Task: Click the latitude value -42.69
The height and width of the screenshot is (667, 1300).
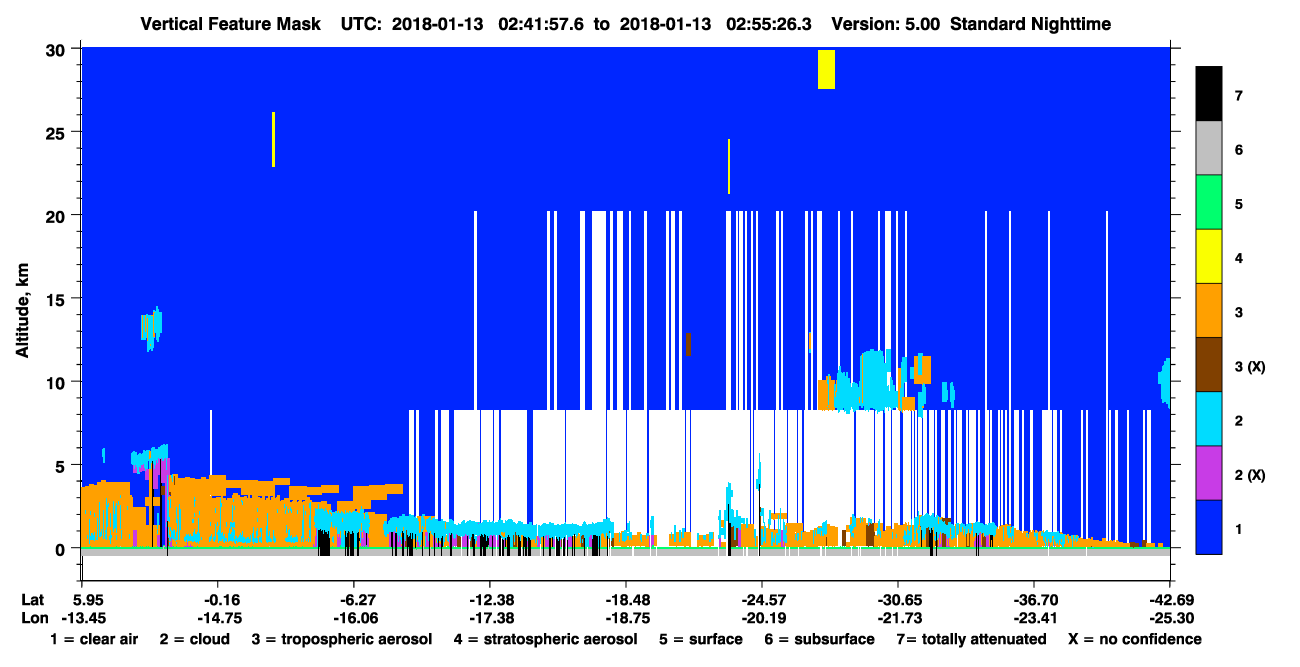Action: tap(1170, 600)
